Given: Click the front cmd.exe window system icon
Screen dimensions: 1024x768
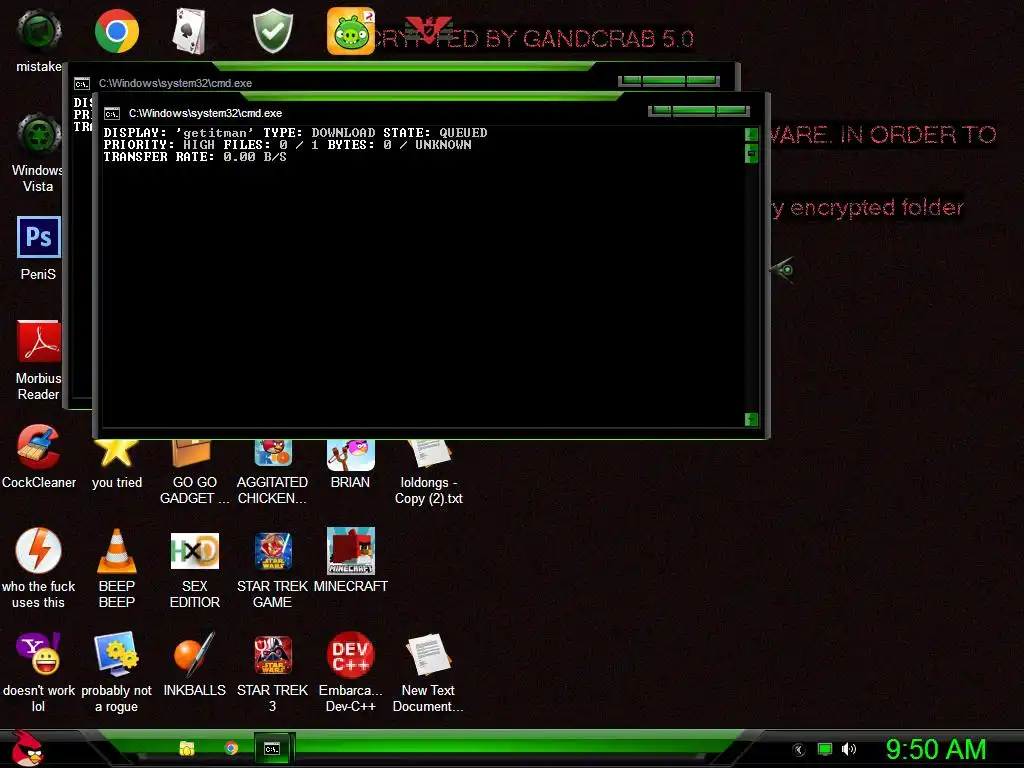Looking at the screenshot, I should pyautogui.click(x=112, y=114).
